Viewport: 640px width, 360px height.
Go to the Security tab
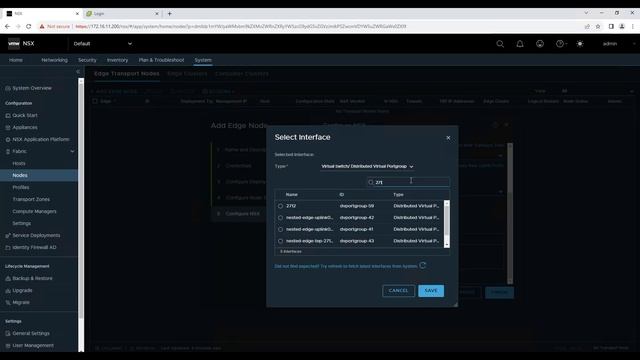tap(87, 60)
